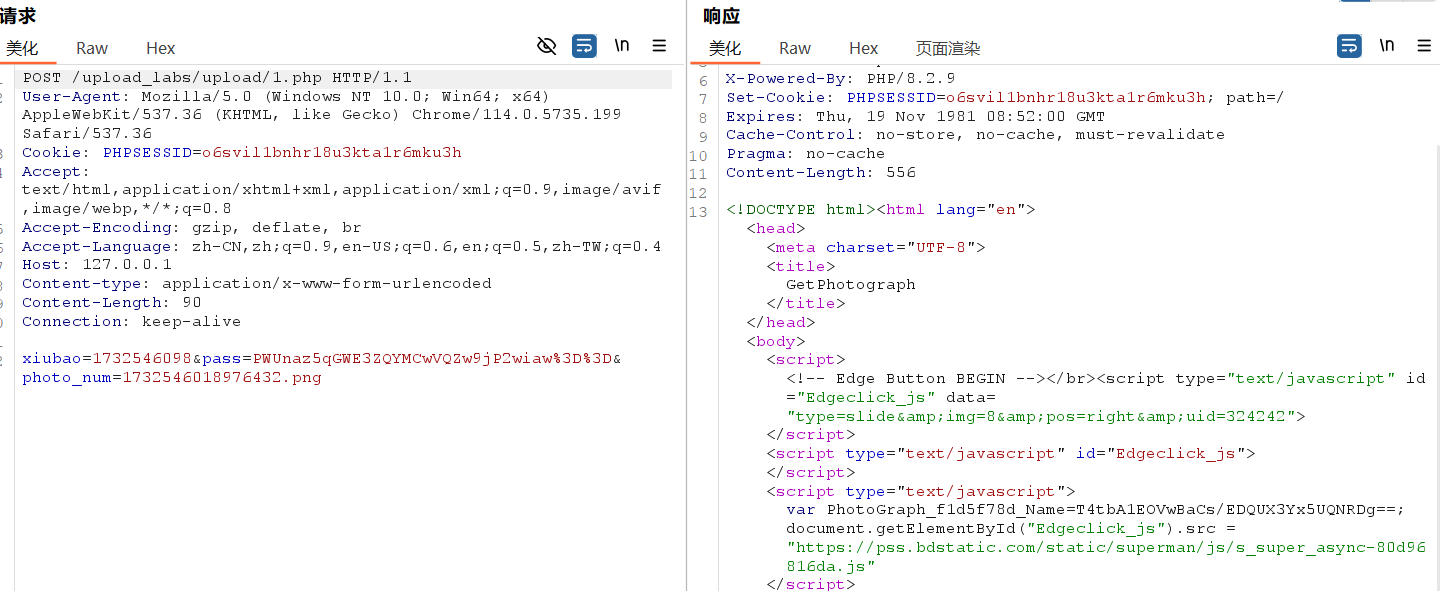1440x591 pixels.
Task: Click the POST /upload_labs/upload/1.php request line
Action: click(x=217, y=78)
